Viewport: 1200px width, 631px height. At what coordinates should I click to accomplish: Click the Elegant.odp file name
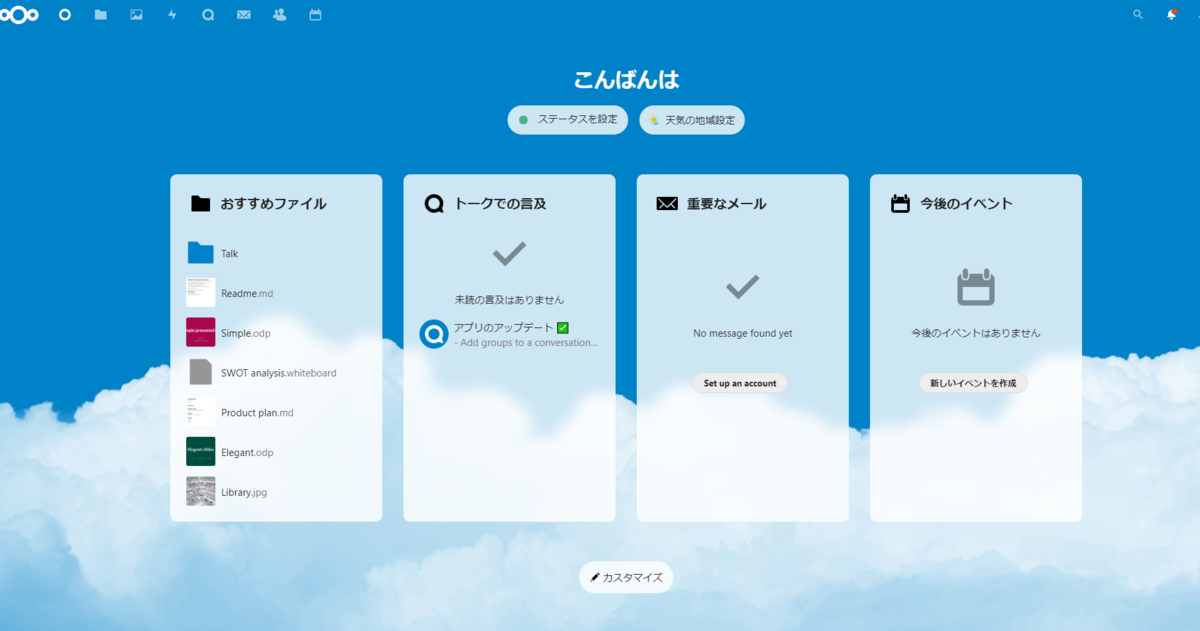[x=247, y=453]
